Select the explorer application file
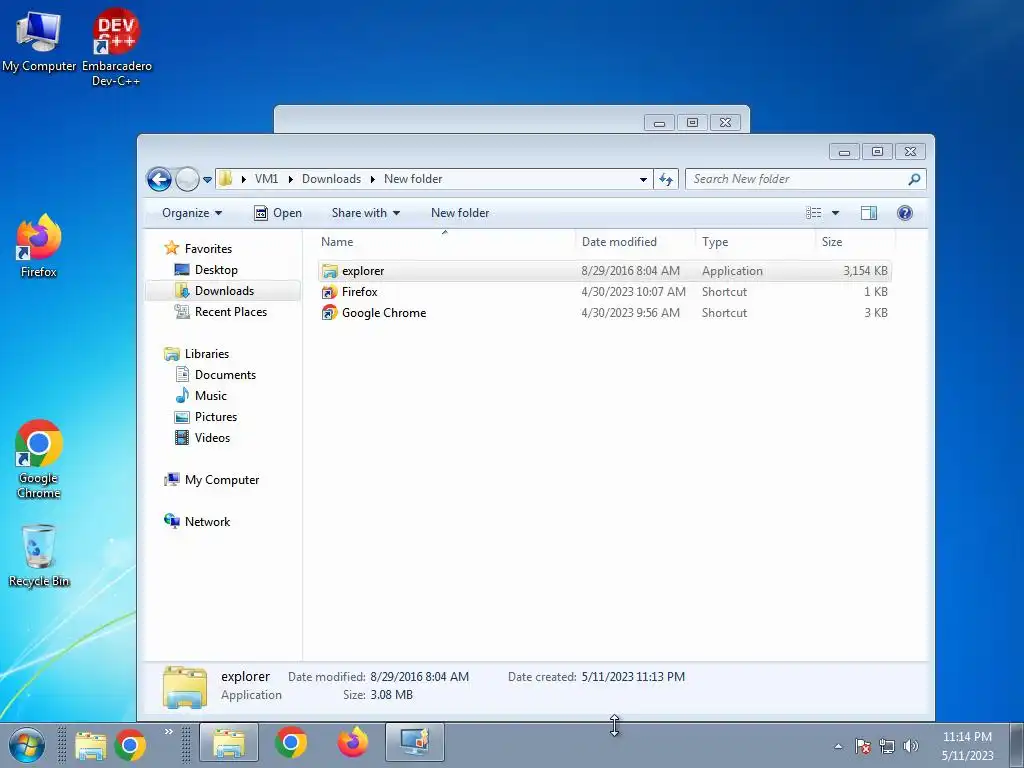1024x768 pixels. (x=604, y=271)
